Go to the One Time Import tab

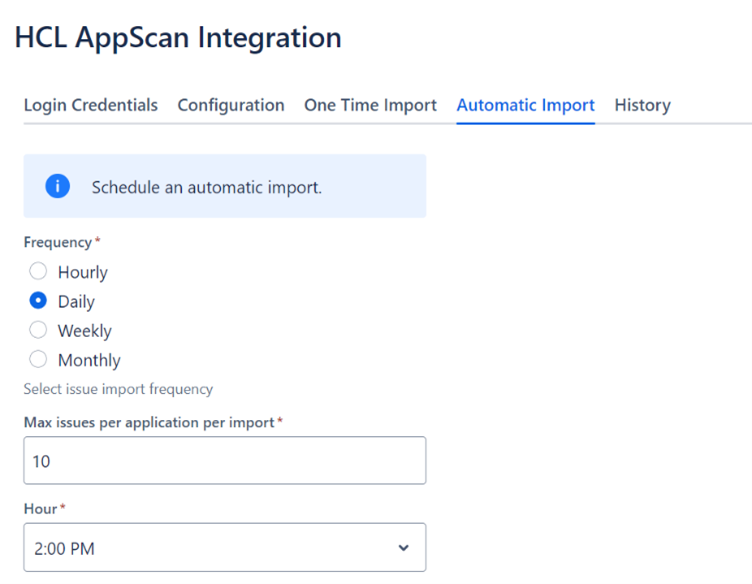pos(370,105)
